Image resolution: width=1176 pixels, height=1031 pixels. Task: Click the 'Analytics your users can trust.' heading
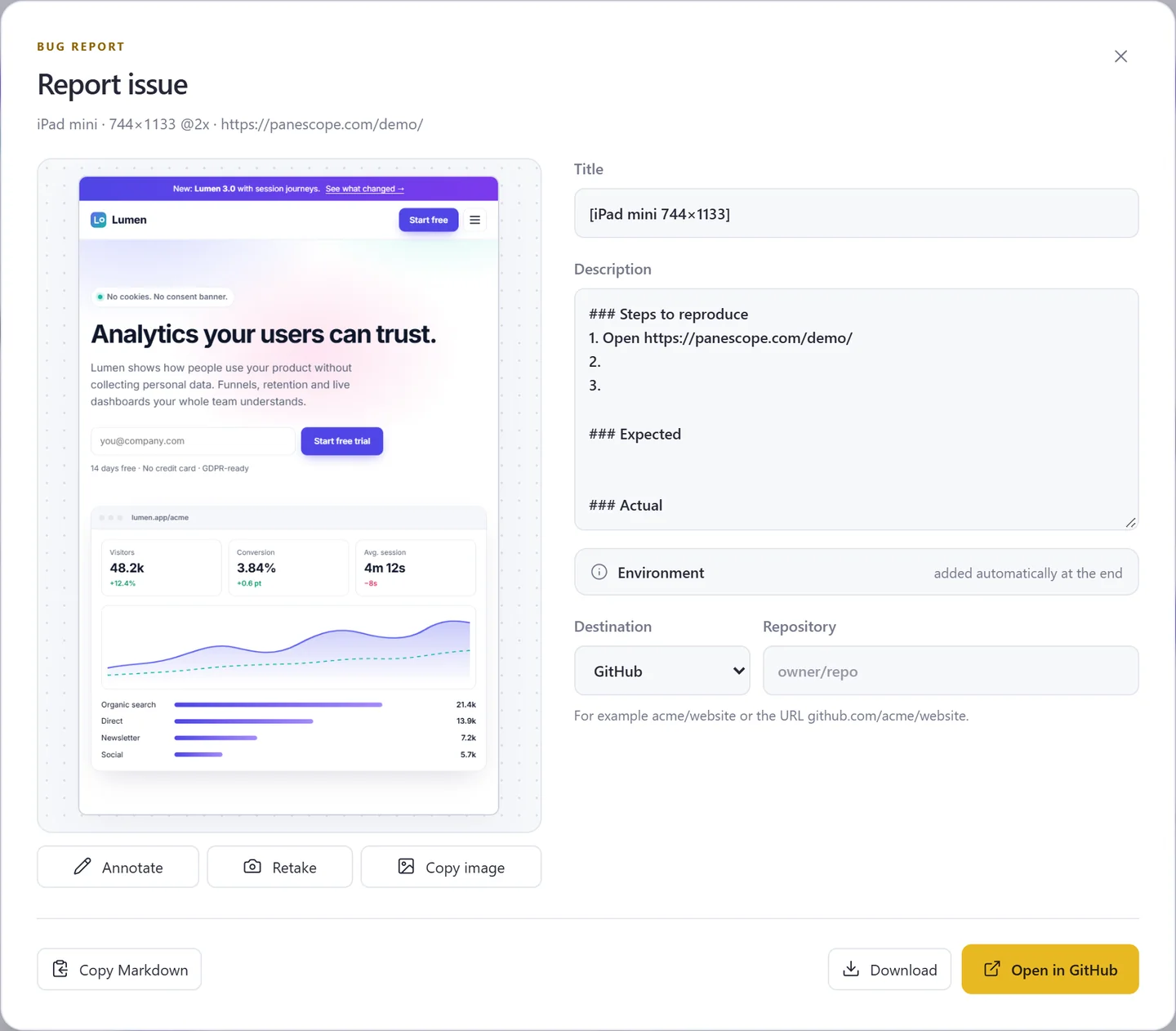(x=264, y=334)
